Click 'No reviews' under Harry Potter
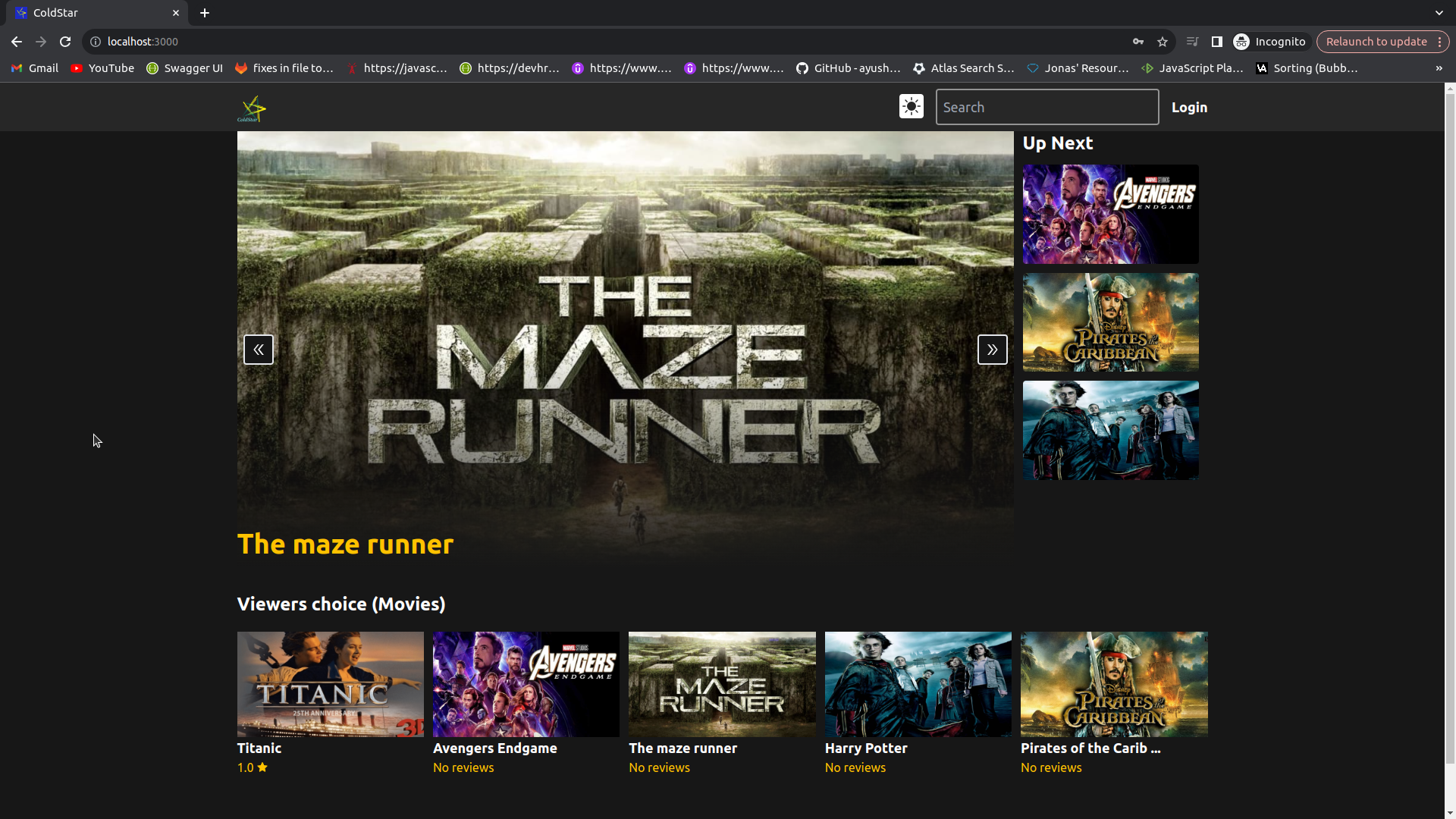This screenshot has width=1456, height=819. [x=855, y=767]
